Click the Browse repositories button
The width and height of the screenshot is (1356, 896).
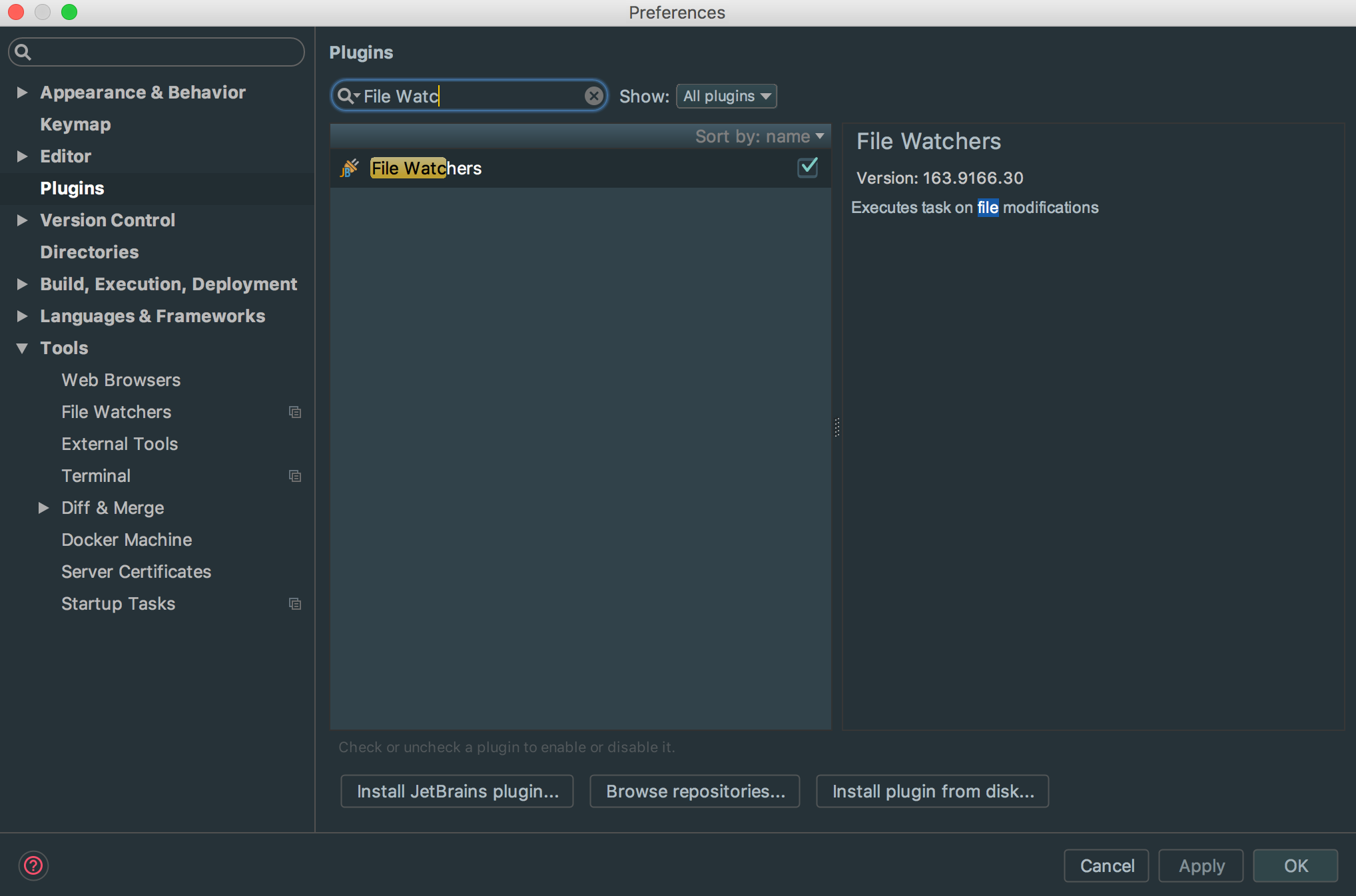click(x=695, y=791)
